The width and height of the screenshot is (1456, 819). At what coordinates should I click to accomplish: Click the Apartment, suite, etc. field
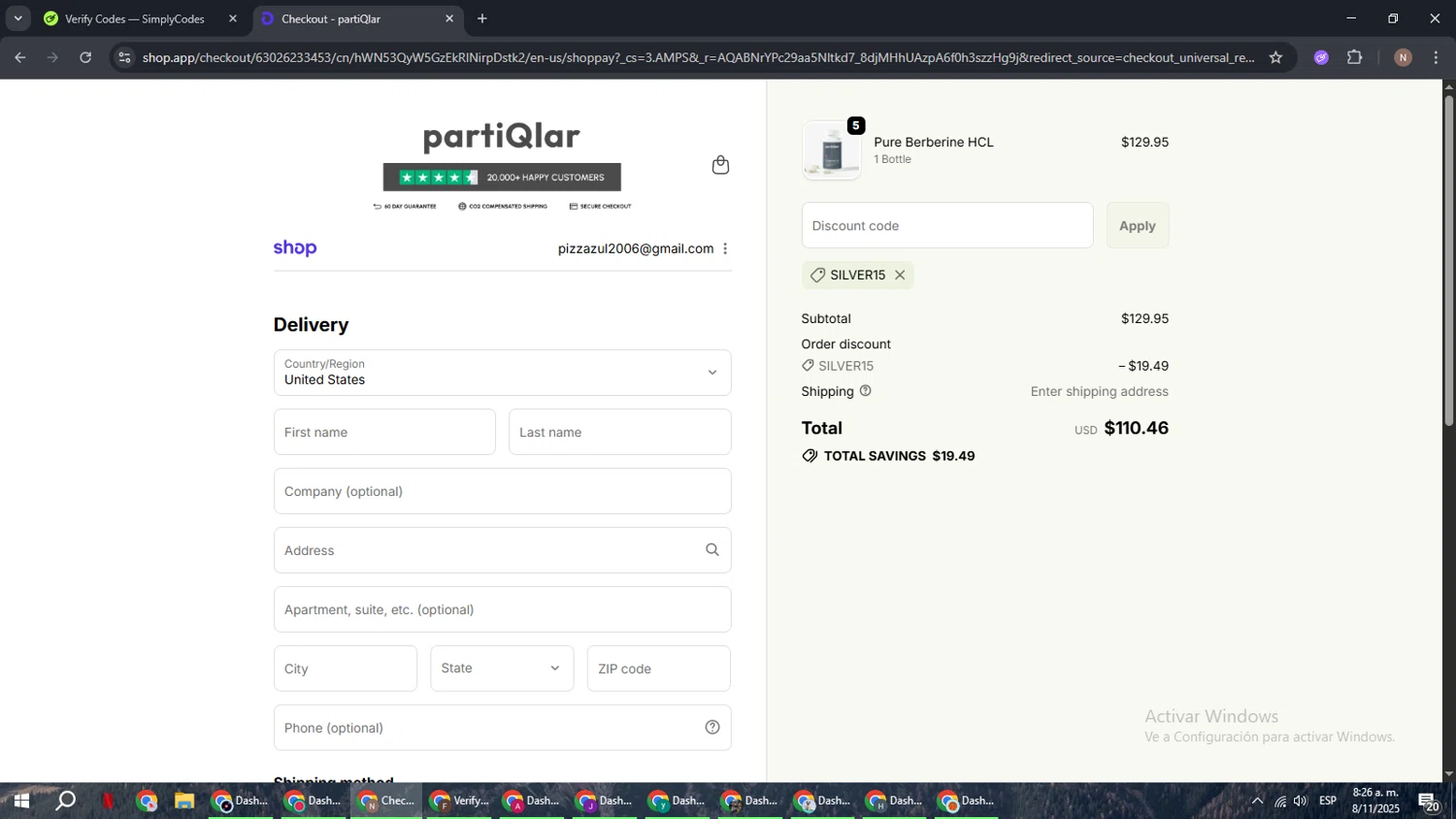coord(502,609)
